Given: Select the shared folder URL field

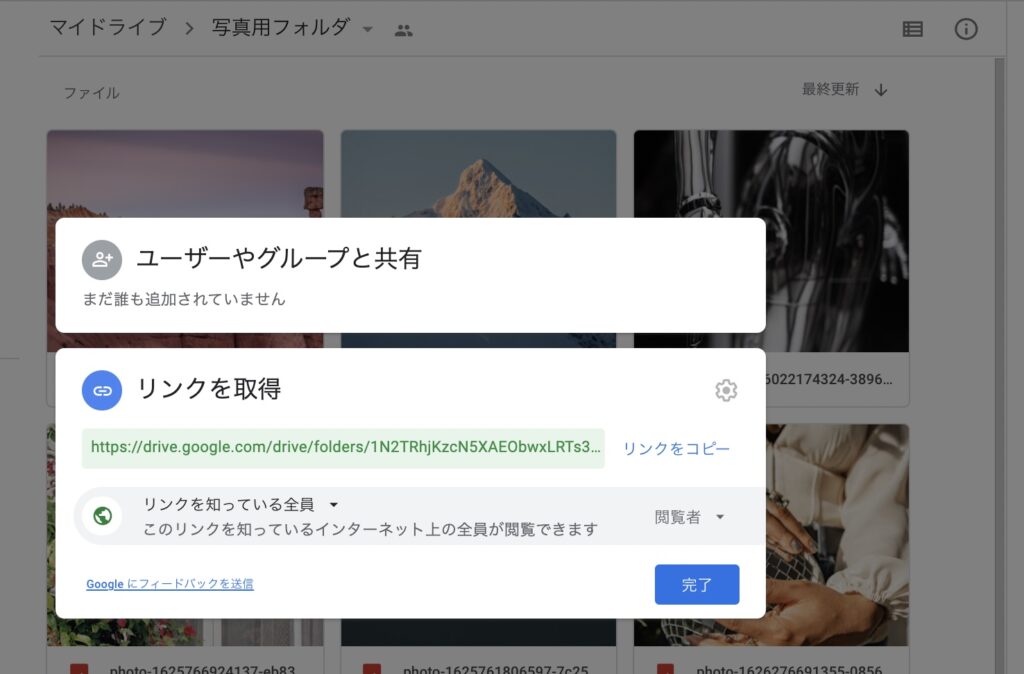Looking at the screenshot, I should [343, 448].
